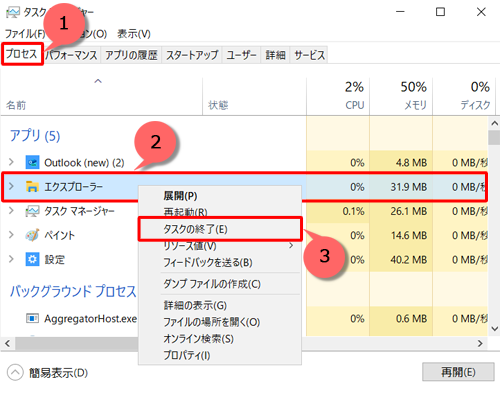Click the Task Manager title bar icon
The width and height of the screenshot is (500, 393).
(13, 13)
